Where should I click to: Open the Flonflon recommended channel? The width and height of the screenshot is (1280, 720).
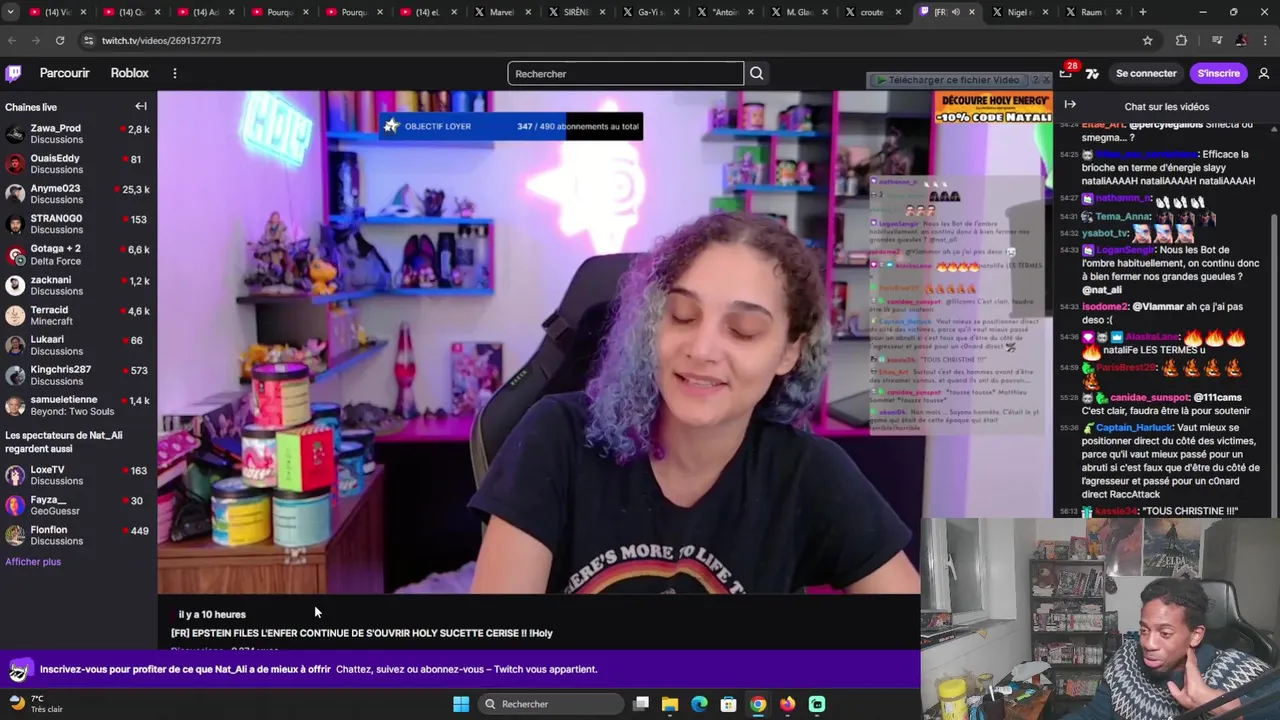click(78, 535)
